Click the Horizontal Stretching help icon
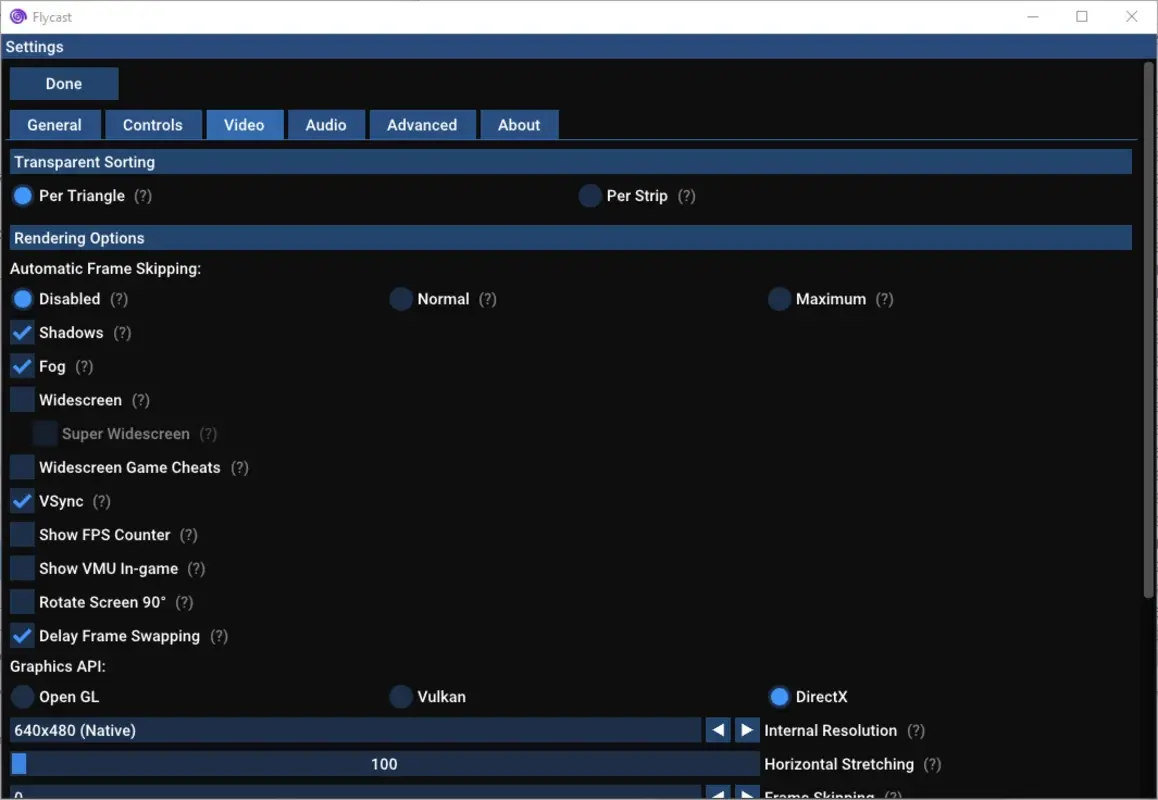The width and height of the screenshot is (1158, 800). tap(933, 764)
